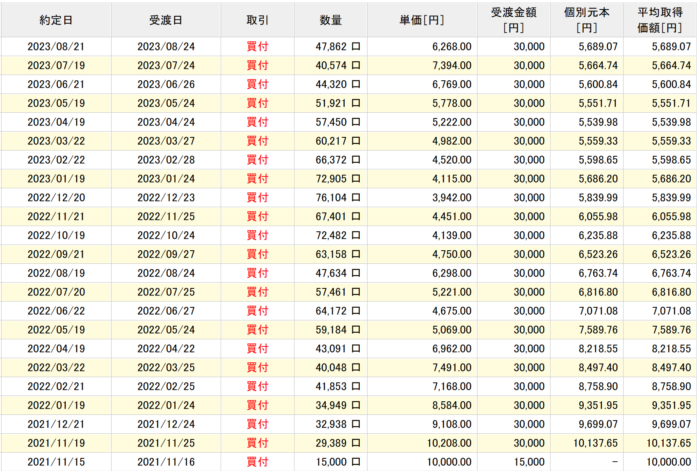Click the 受渡金額[円] column header
The image size is (697, 471).
(x=517, y=20)
